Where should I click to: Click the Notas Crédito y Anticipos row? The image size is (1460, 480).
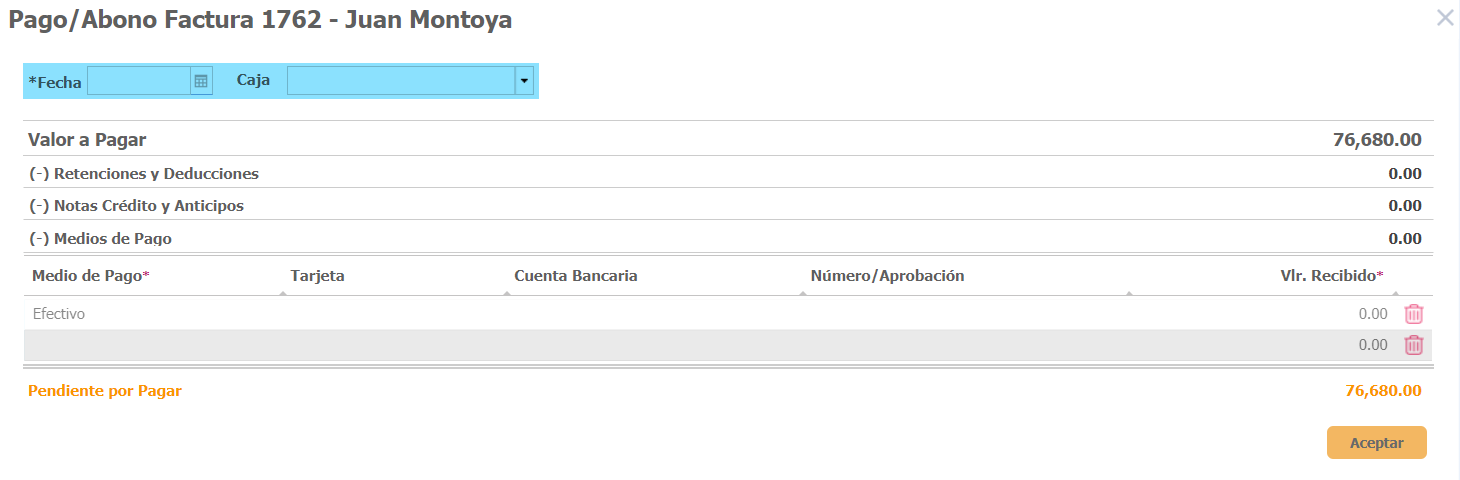tap(137, 206)
